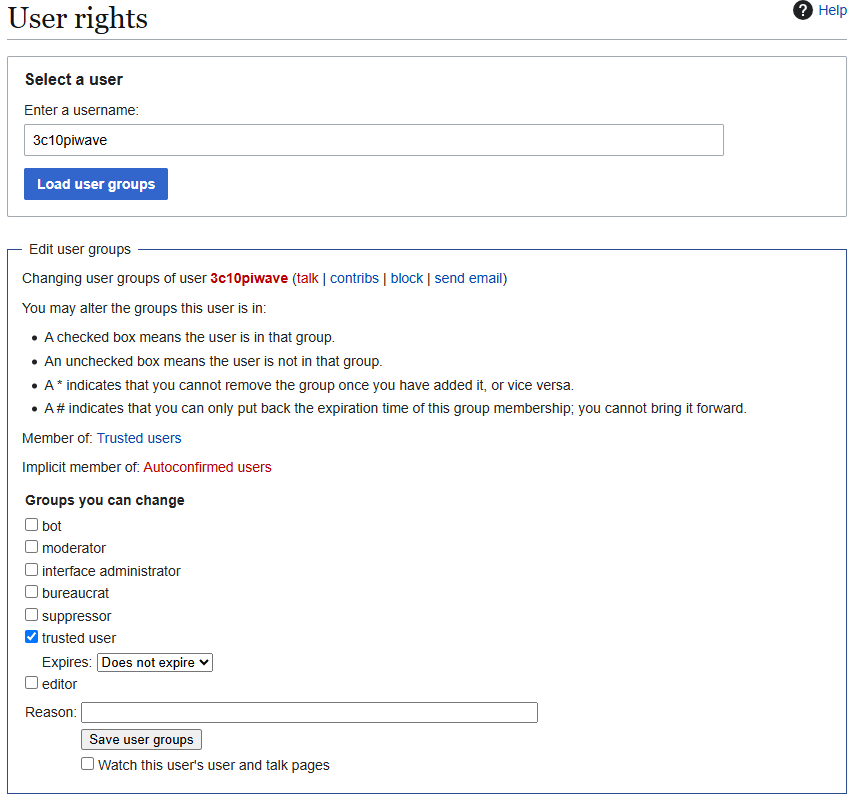
Task: Click the Help question mark icon
Action: [x=802, y=10]
